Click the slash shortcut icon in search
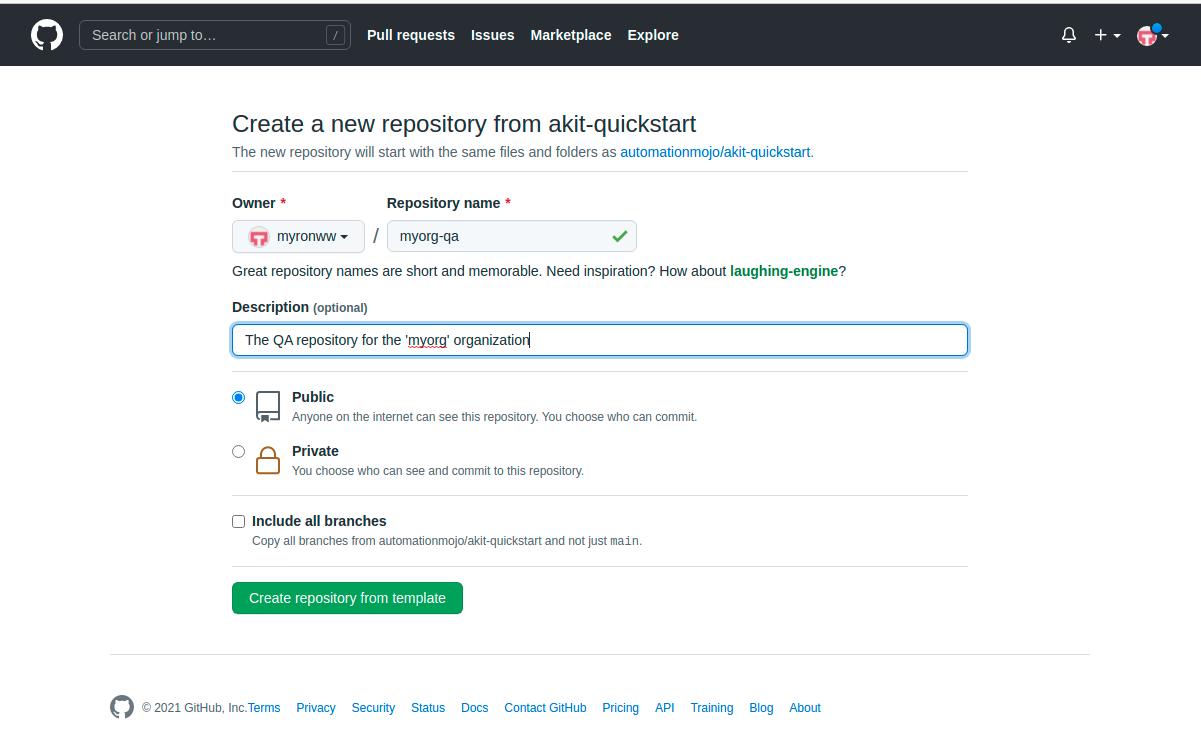1201x743 pixels. [x=336, y=35]
